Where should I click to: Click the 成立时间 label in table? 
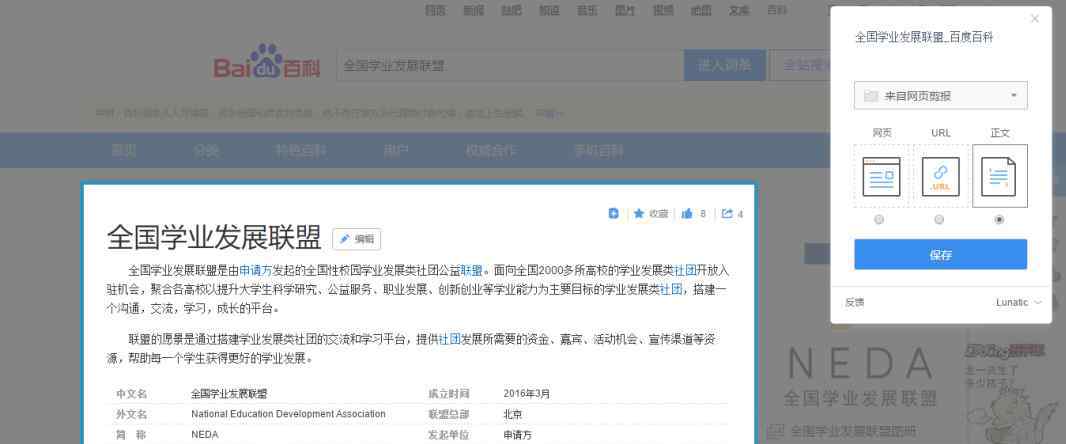(449, 394)
